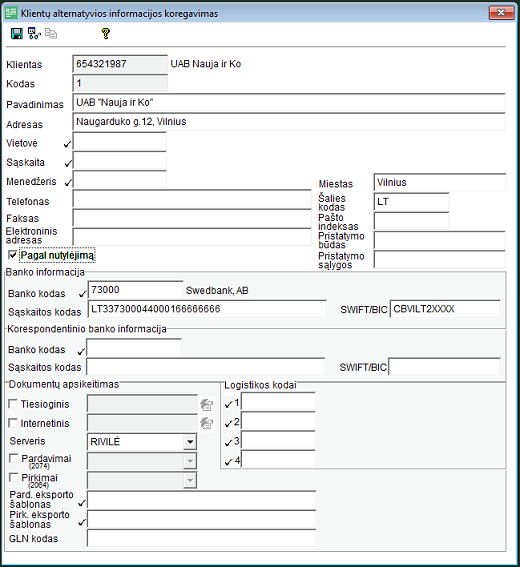
Task: Open correspondent bank Banko kodas lookup checkmark
Action: (81, 350)
